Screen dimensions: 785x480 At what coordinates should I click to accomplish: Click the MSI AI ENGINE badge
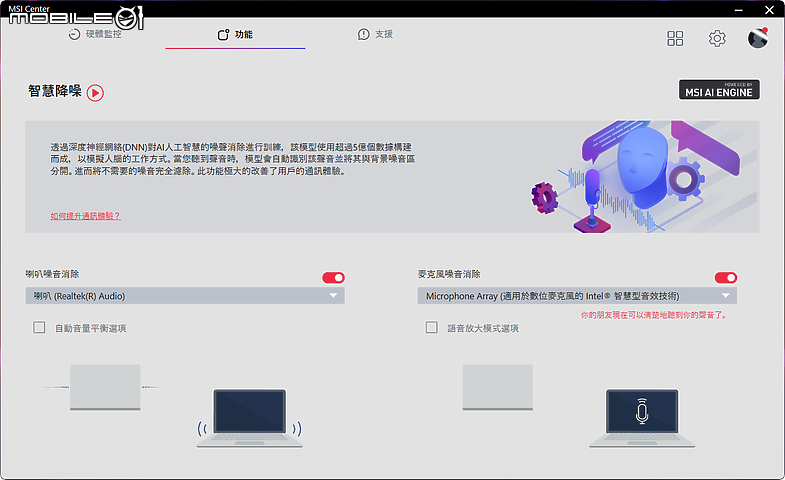(719, 90)
